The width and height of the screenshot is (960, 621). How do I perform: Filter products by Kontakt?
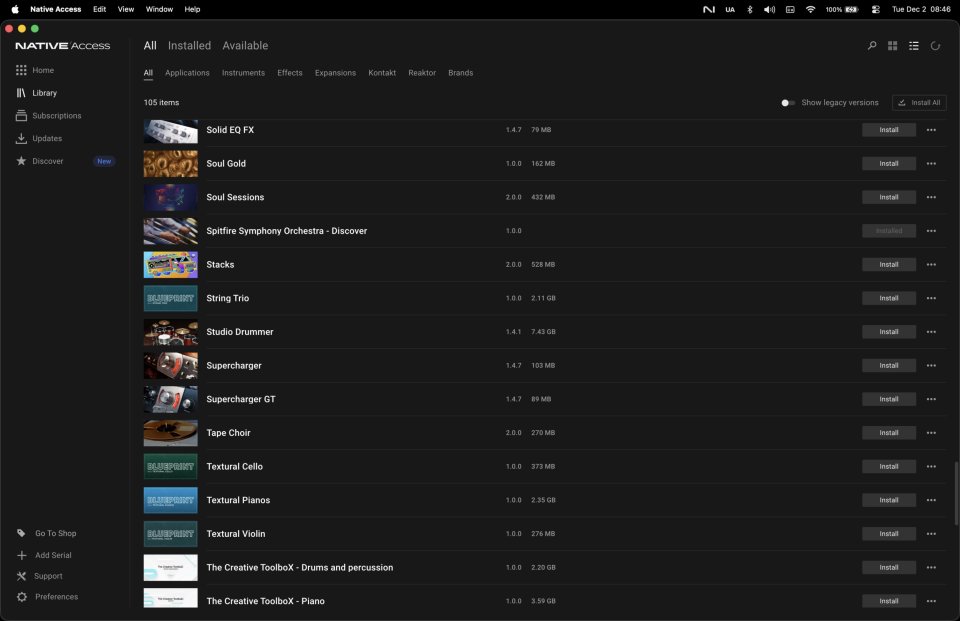pyautogui.click(x=381, y=72)
